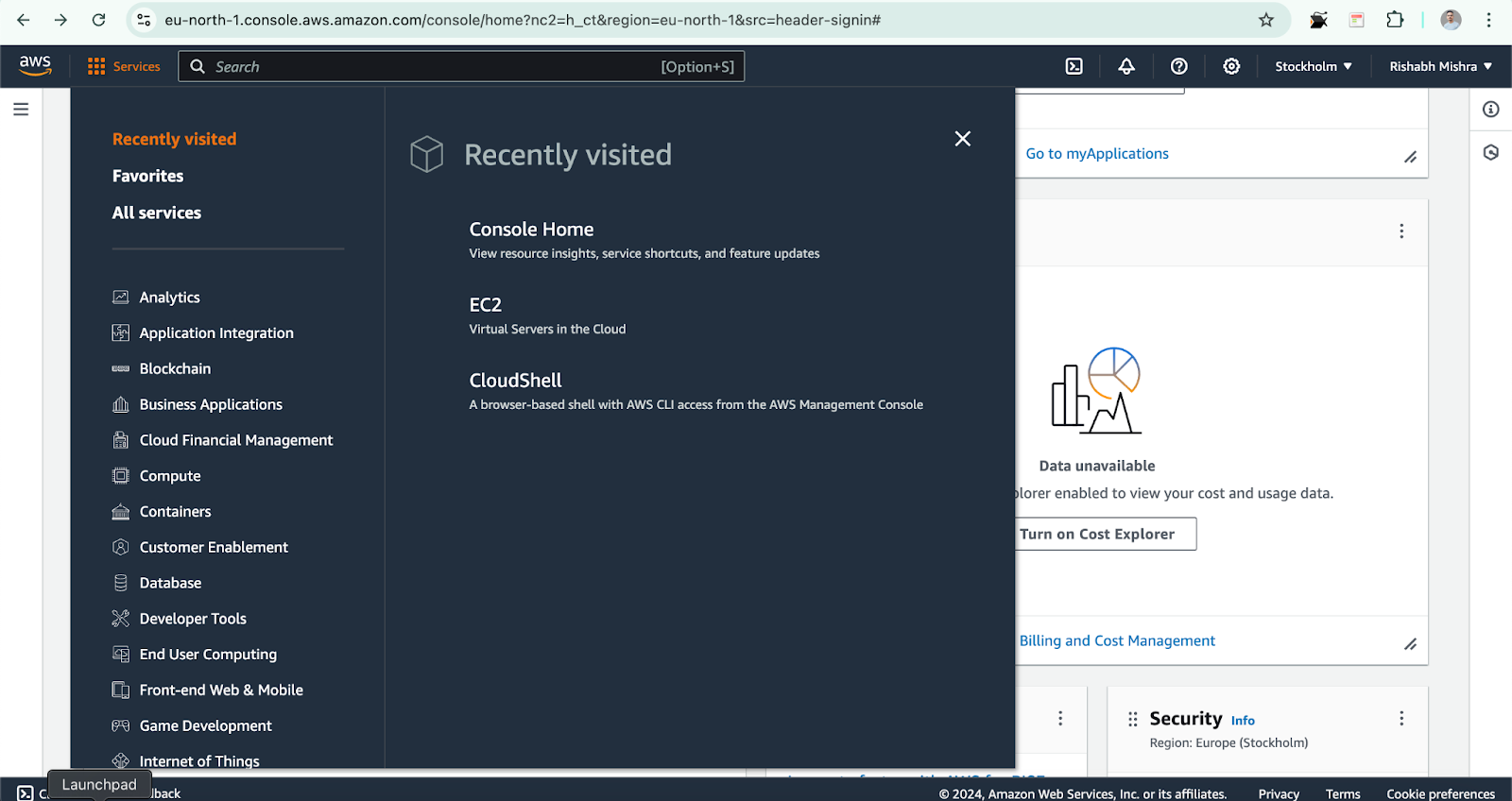The height and width of the screenshot is (801, 1512).
Task: Open the Terms footer link
Action: pyautogui.click(x=1343, y=794)
